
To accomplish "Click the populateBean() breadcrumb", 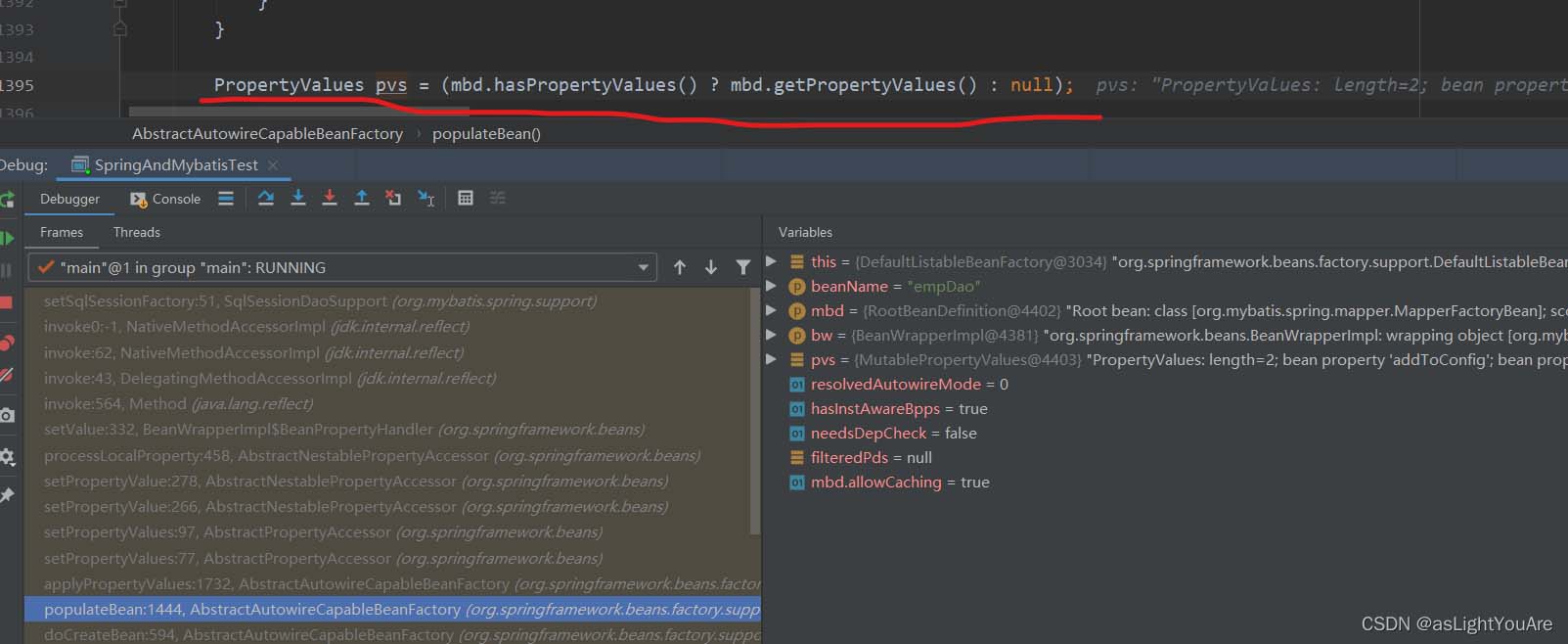I will 486,134.
